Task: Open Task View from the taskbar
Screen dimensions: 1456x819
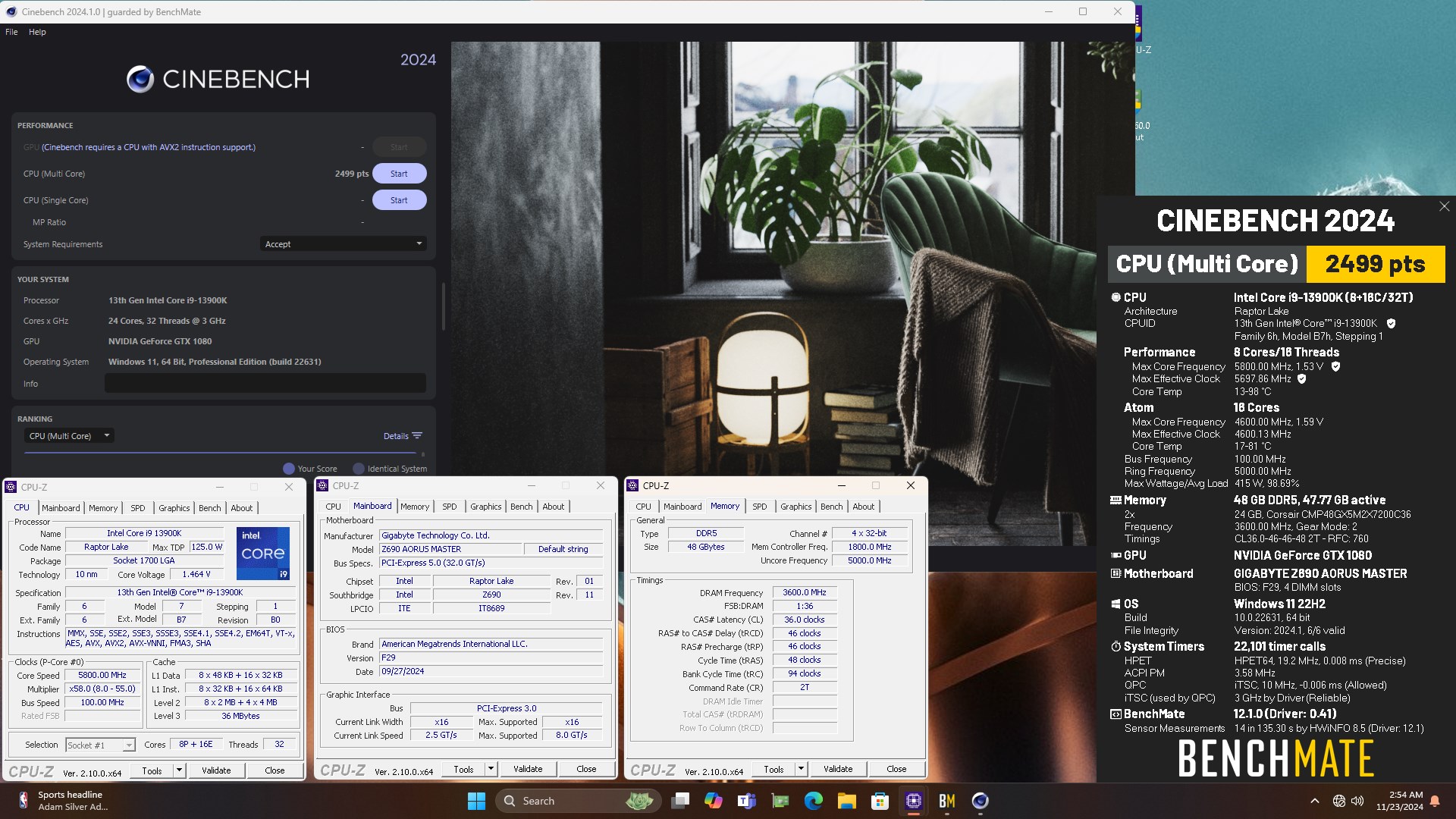Action: [680, 801]
